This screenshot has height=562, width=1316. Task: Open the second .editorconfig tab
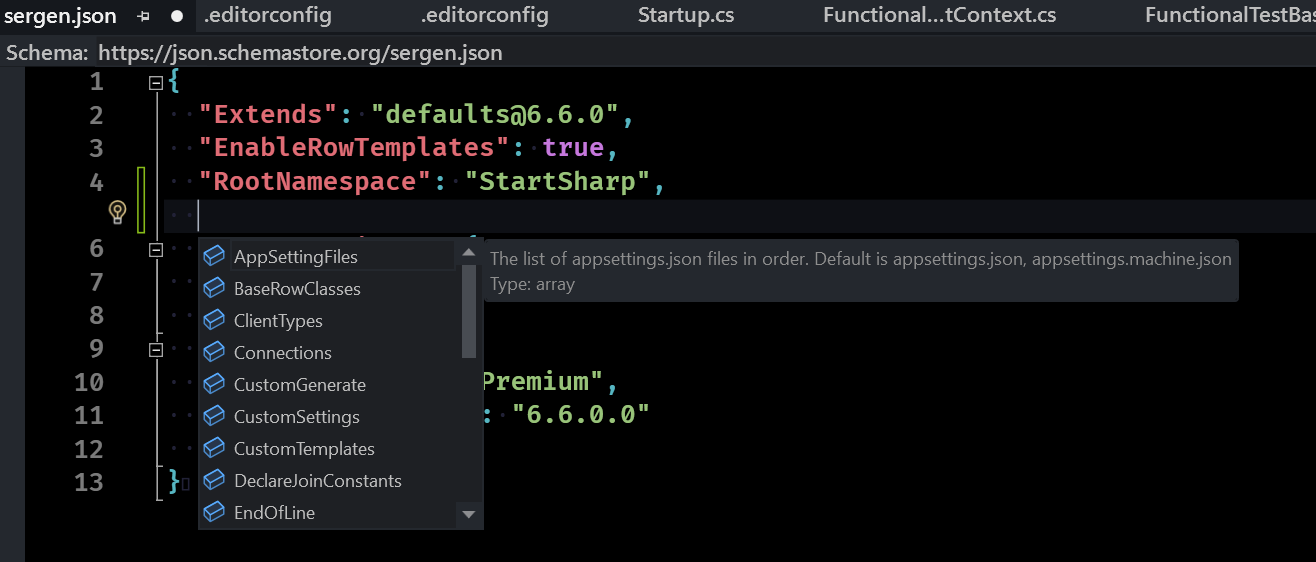click(x=484, y=15)
